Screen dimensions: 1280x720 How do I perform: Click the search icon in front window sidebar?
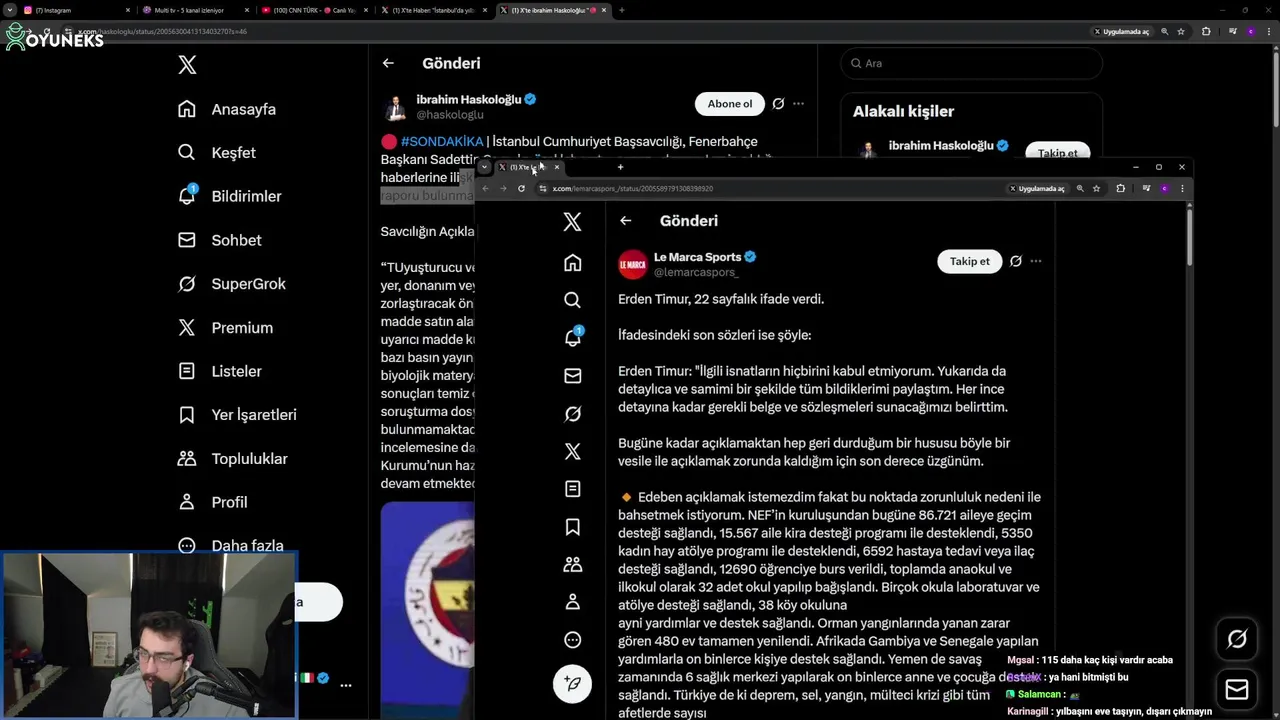tap(572, 300)
